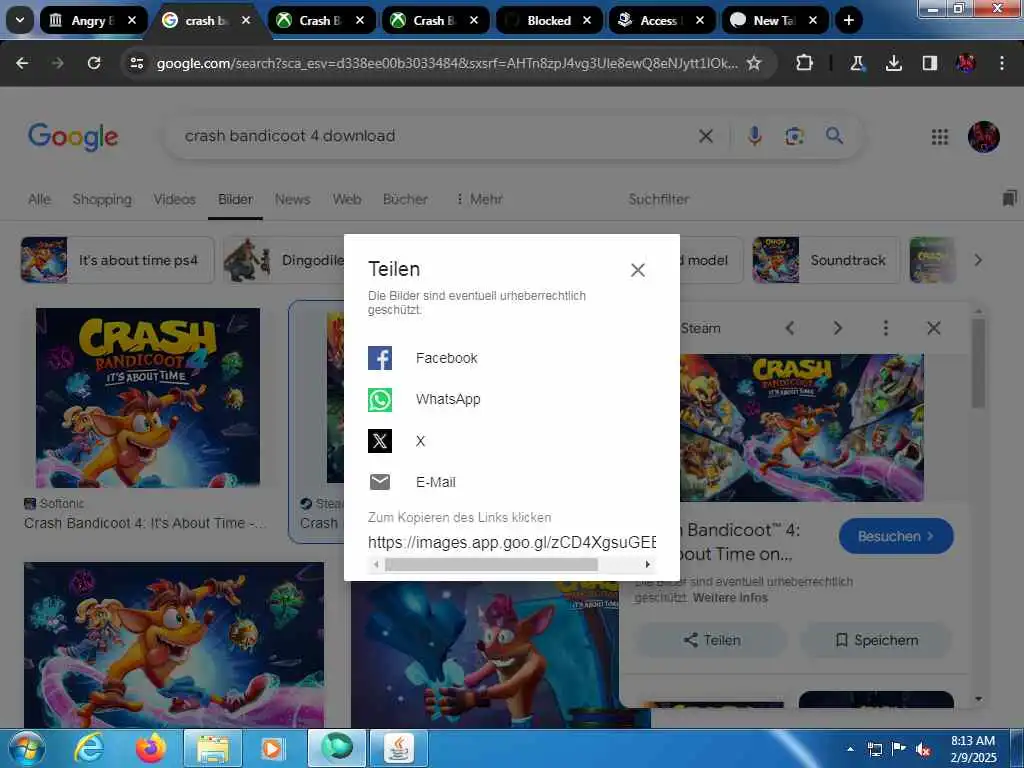Select the News search tab
Screen dimensions: 1024x768
pos(293,199)
